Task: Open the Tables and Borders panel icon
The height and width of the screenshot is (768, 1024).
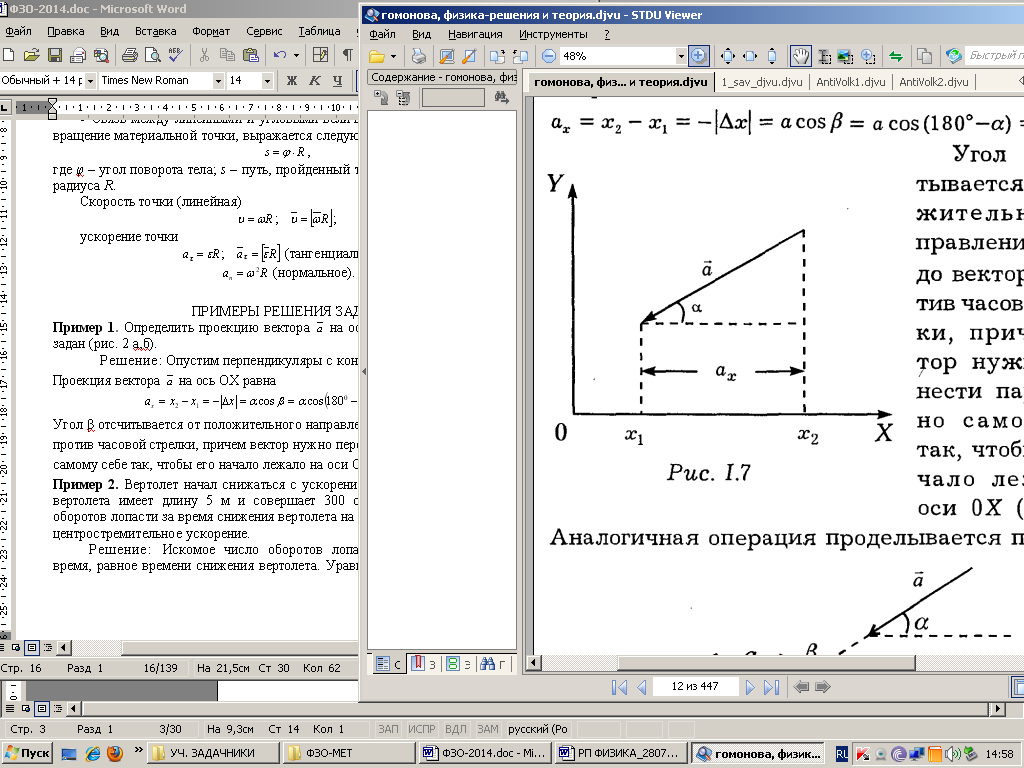Action: [x=320, y=56]
